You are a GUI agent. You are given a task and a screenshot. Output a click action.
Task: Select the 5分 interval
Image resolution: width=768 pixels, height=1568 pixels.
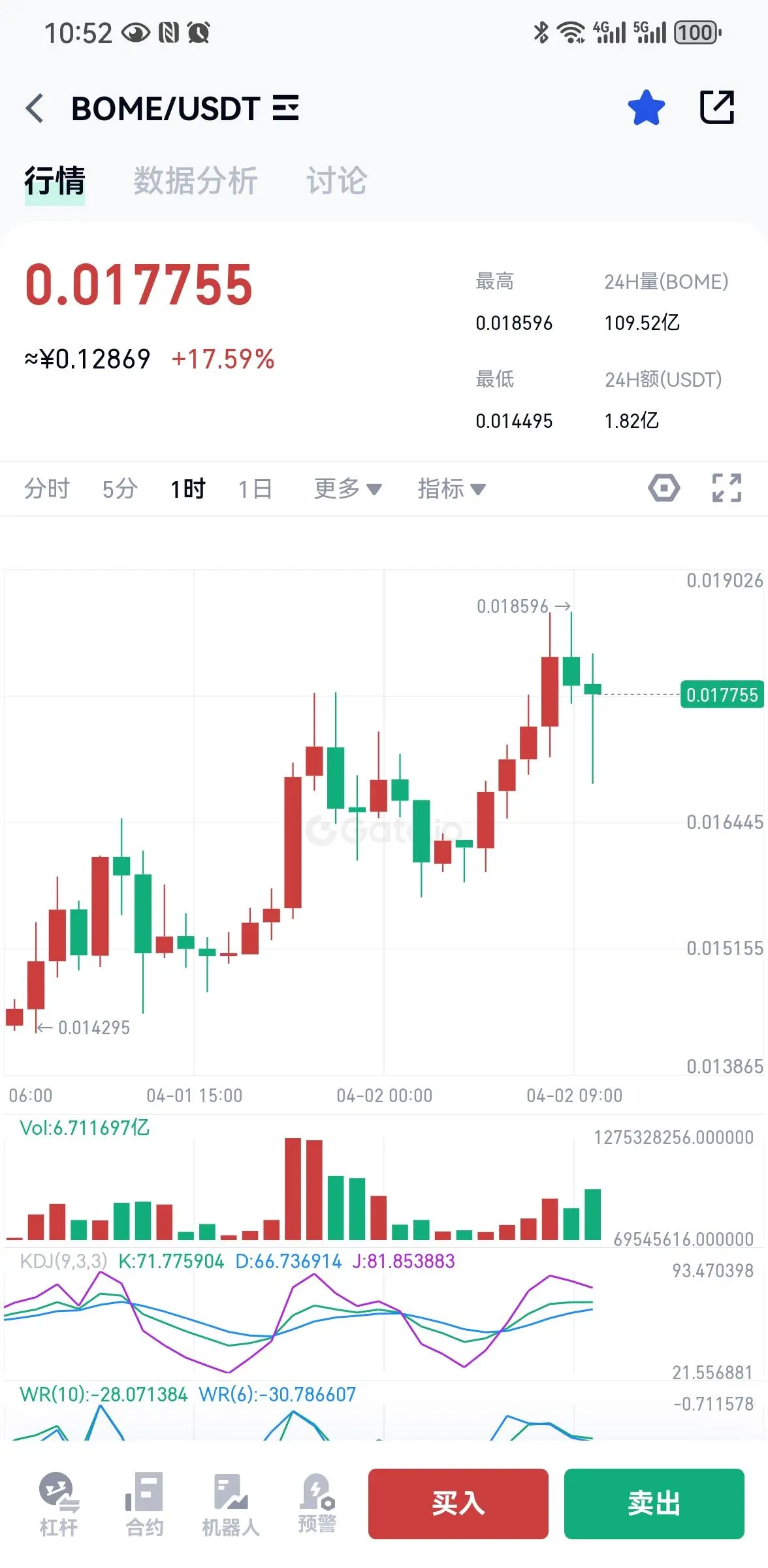[120, 489]
